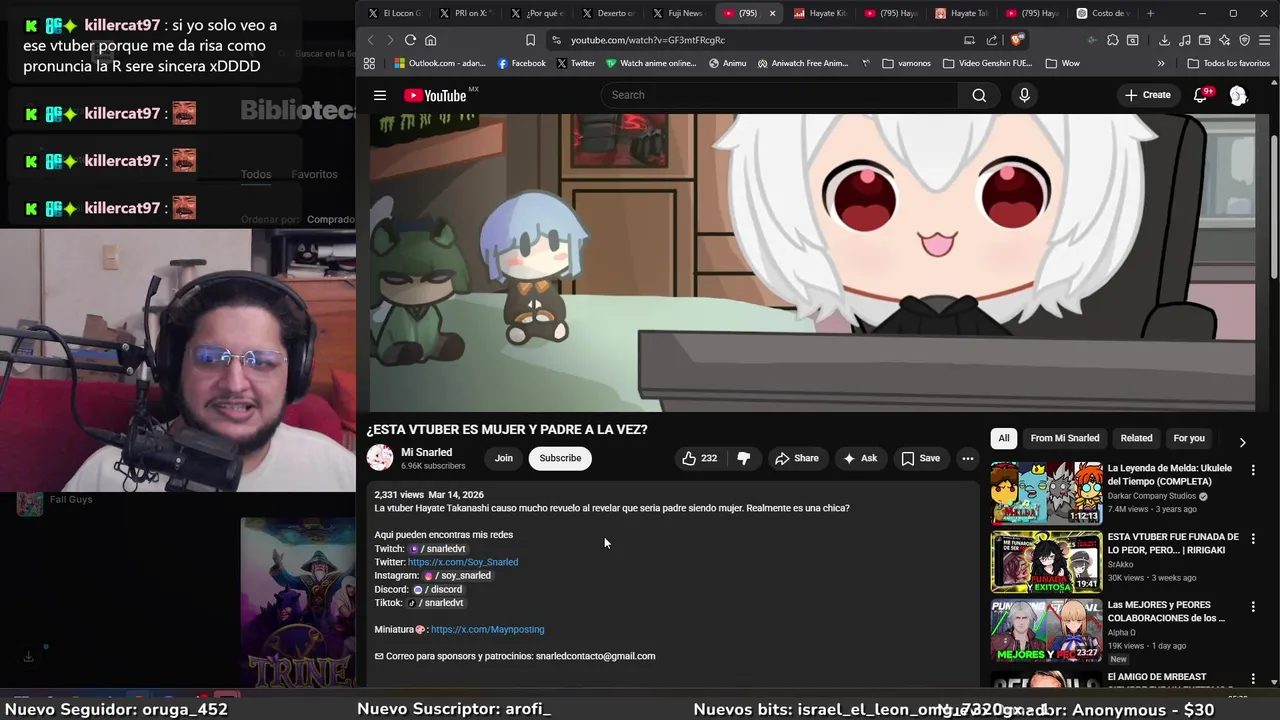1280x720 pixels.
Task: Click the YouTube search input field
Action: tap(780, 95)
